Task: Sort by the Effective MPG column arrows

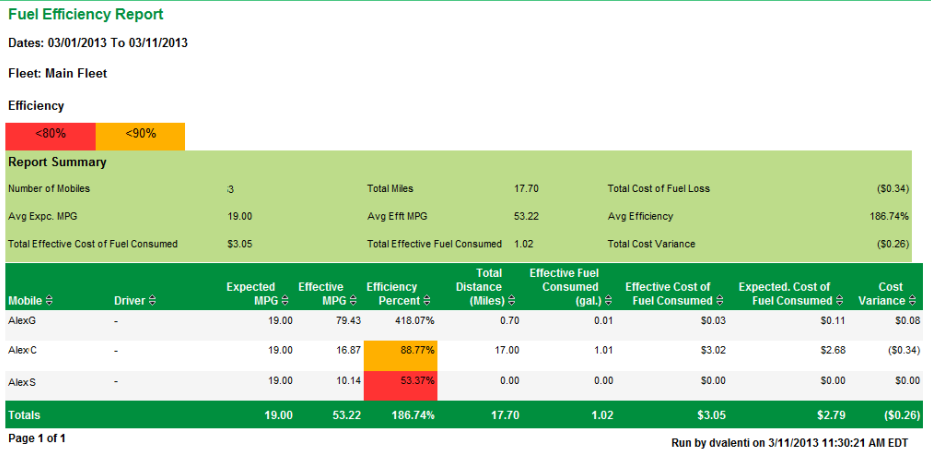Action: (x=353, y=301)
